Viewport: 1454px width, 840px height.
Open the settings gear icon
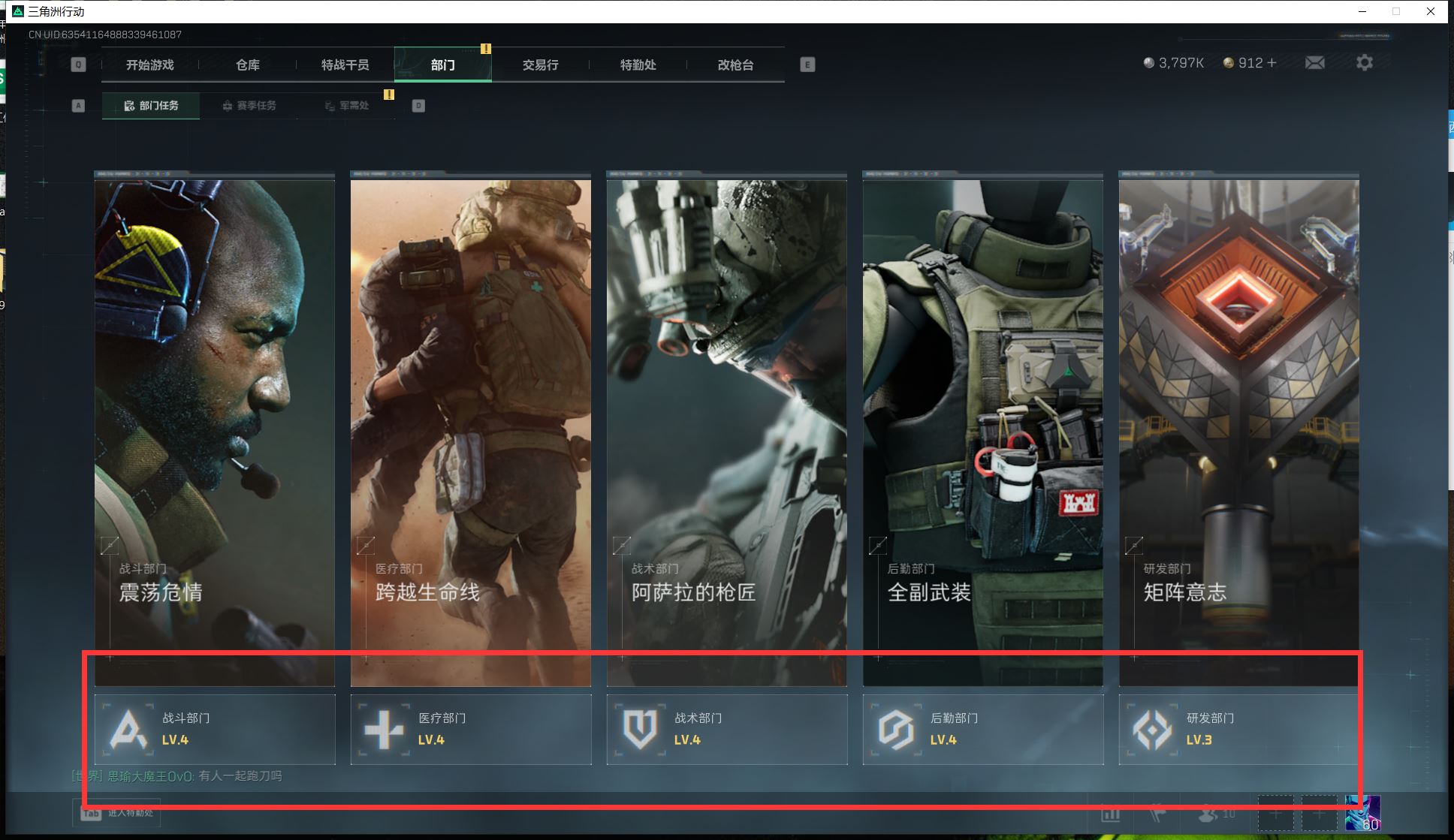click(1364, 63)
